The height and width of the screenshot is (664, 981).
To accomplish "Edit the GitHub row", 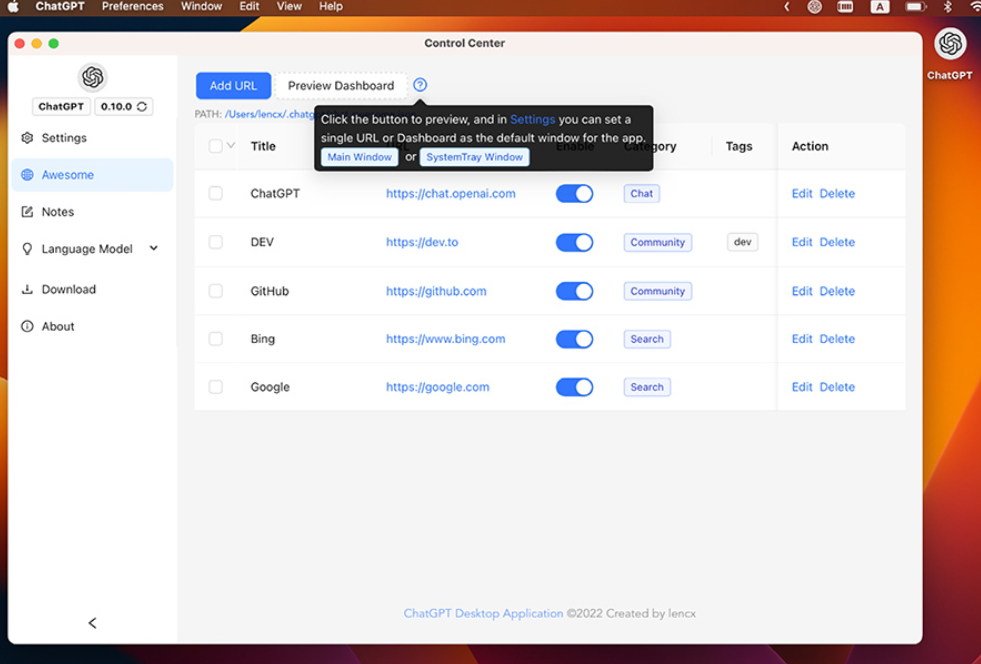I will 802,291.
